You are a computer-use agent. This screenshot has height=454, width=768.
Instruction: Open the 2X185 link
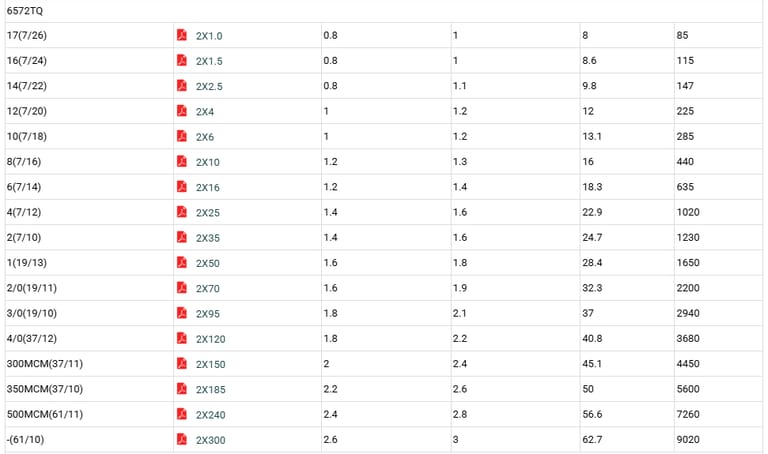click(x=210, y=389)
